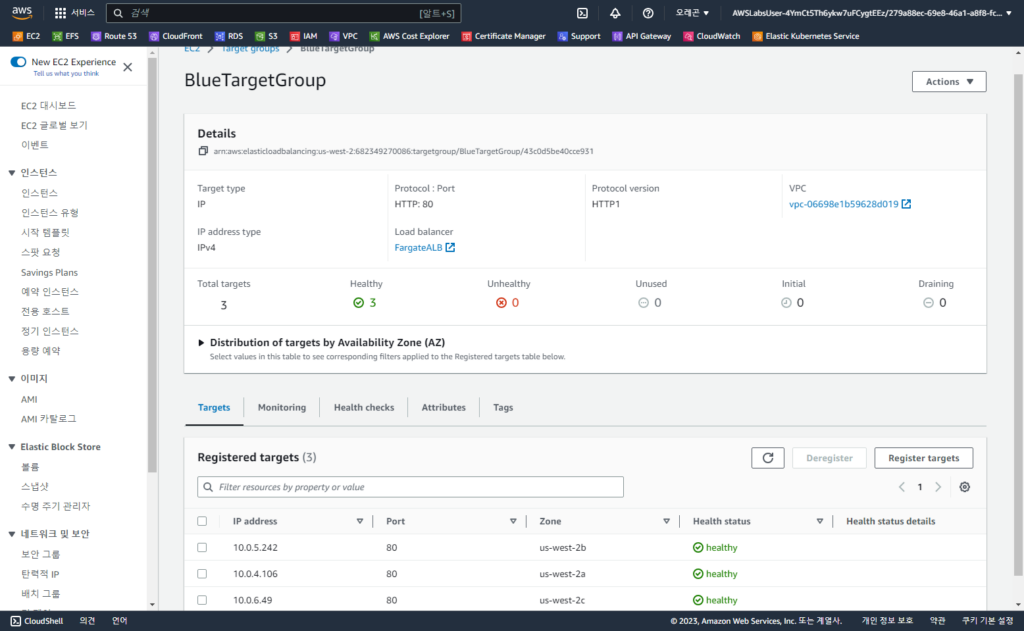Open AWS Cost Explorer shortcut
This screenshot has height=631, width=1024.
pyautogui.click(x=409, y=36)
